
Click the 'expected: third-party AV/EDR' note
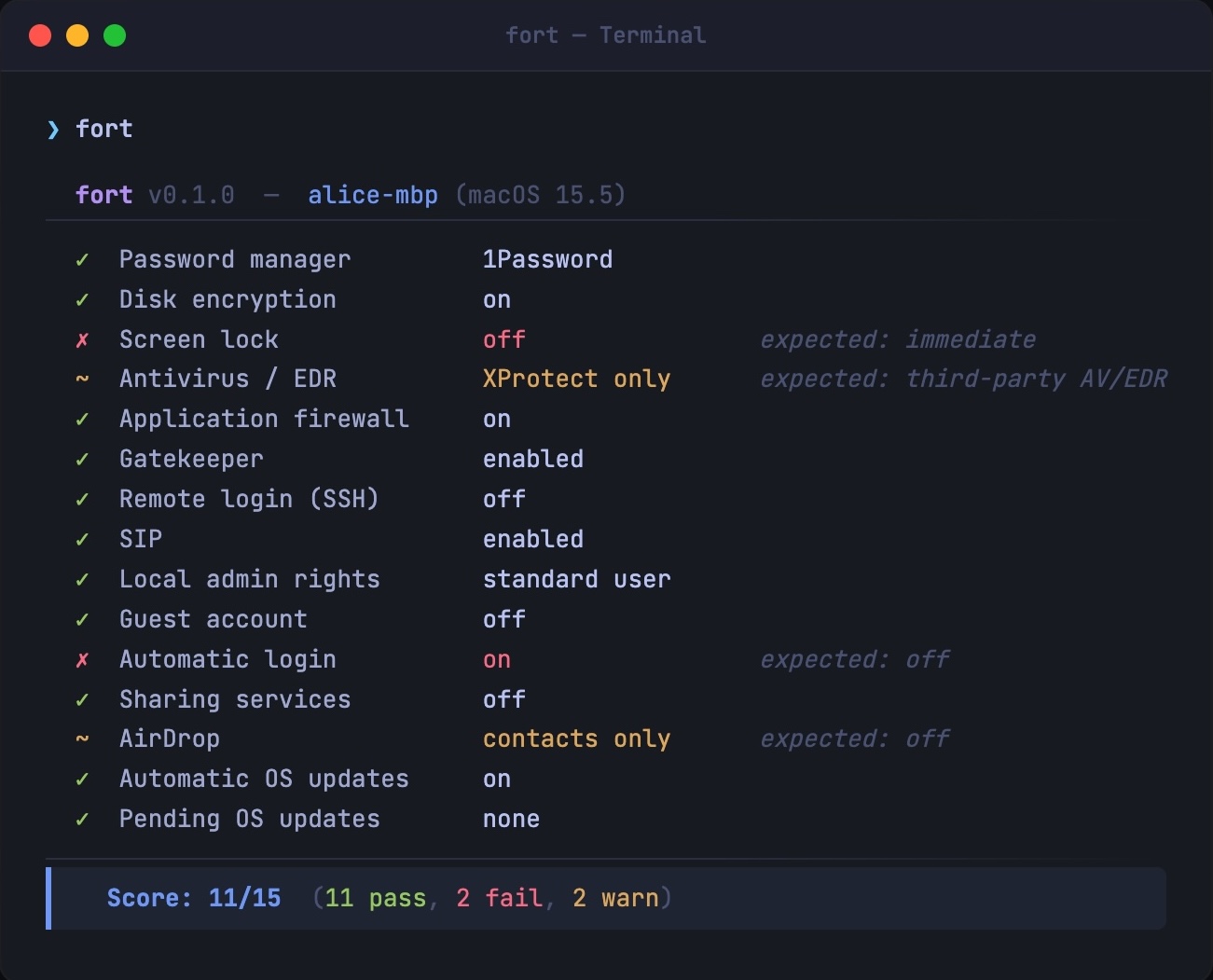(x=964, y=379)
